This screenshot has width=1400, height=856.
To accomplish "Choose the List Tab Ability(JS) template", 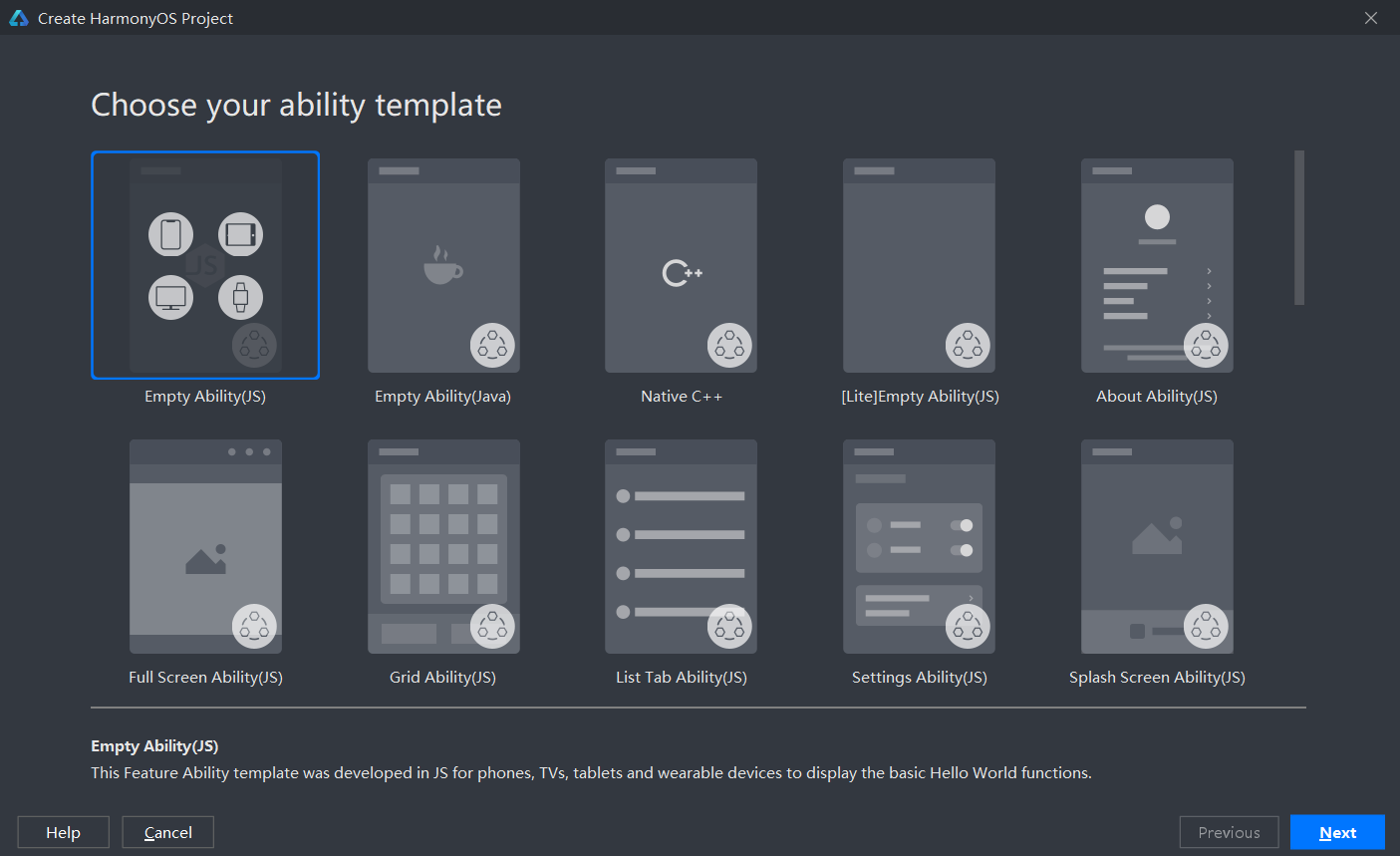I will click(681, 546).
